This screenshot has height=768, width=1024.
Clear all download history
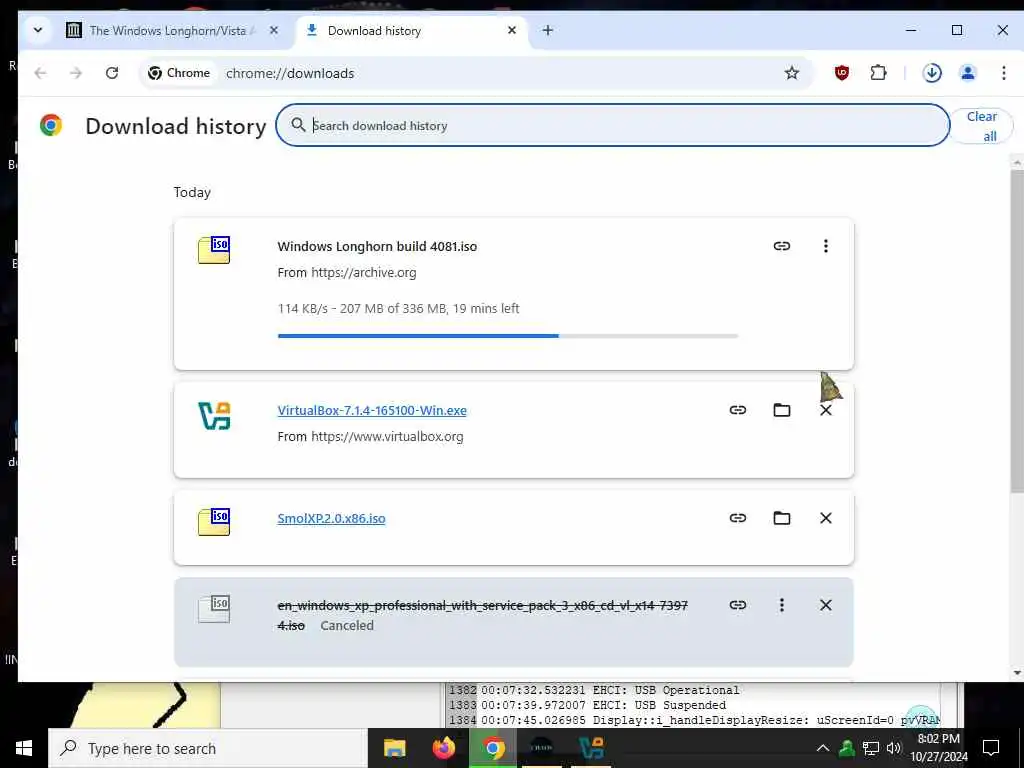(982, 126)
